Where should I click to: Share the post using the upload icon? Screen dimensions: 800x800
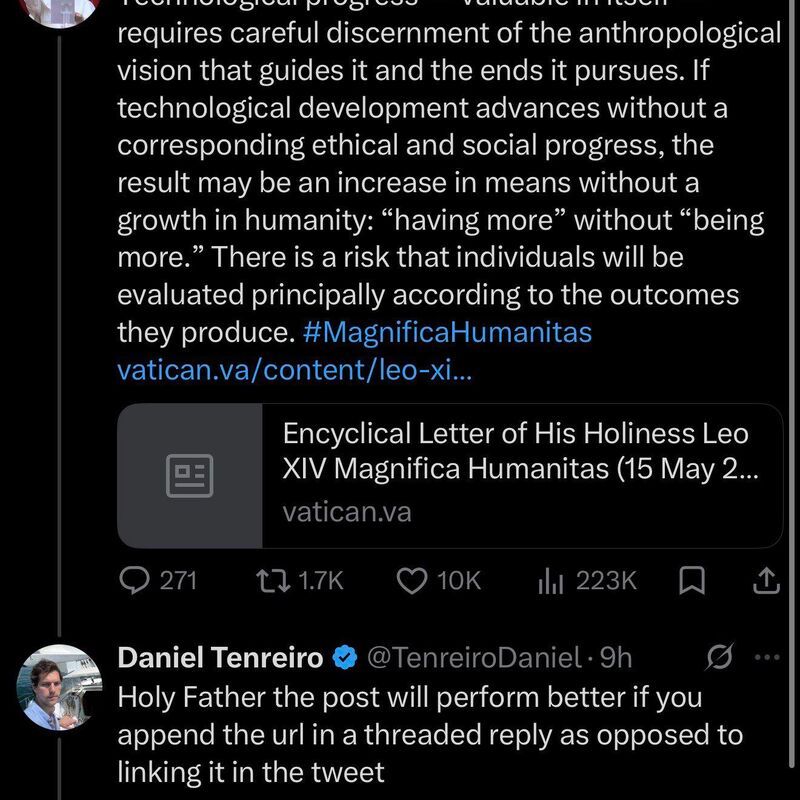tap(767, 581)
